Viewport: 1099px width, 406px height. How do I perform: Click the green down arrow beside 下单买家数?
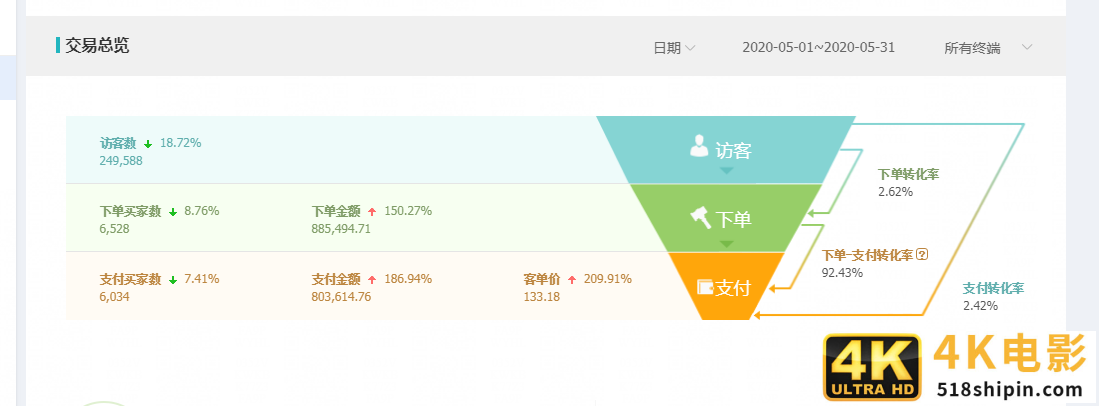[173, 212]
